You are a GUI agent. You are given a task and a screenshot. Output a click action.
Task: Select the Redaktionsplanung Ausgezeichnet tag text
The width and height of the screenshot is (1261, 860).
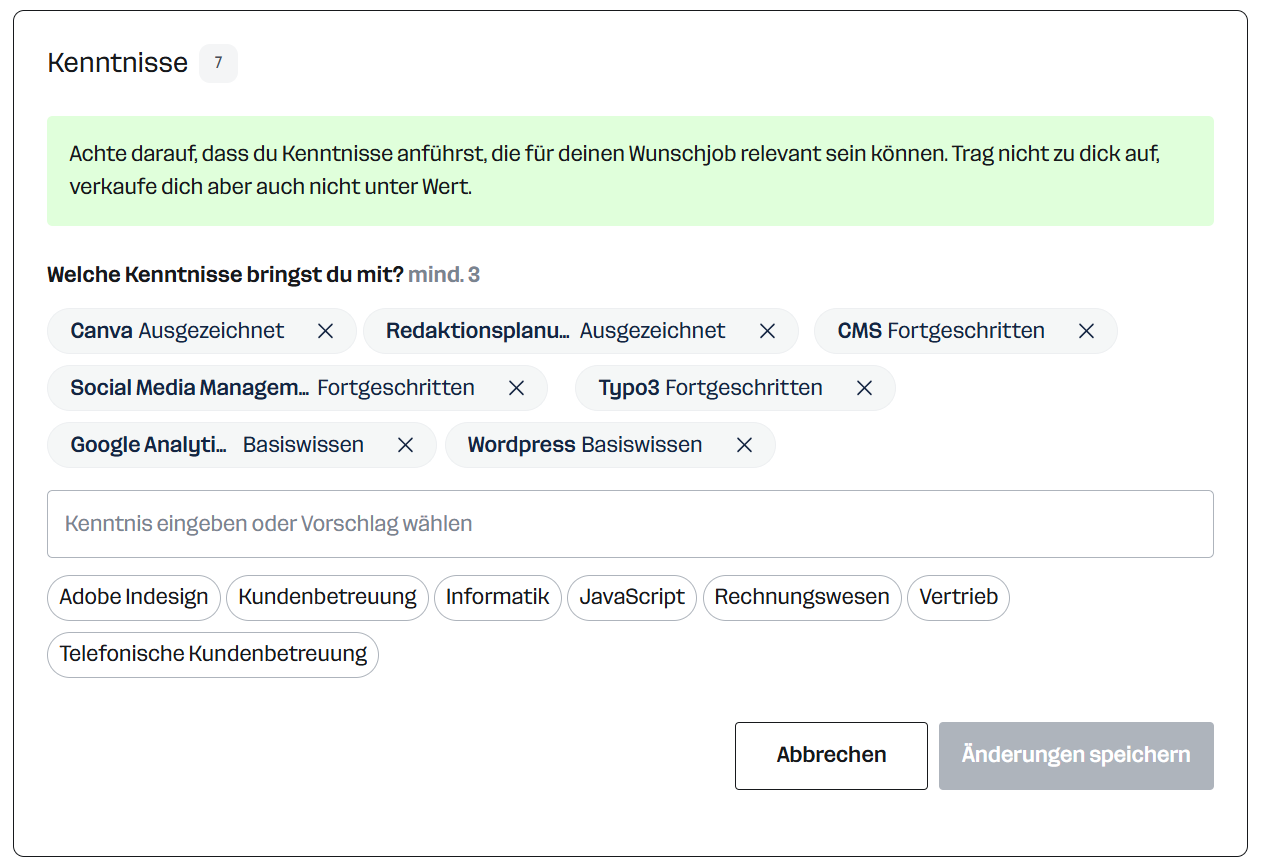click(x=556, y=331)
